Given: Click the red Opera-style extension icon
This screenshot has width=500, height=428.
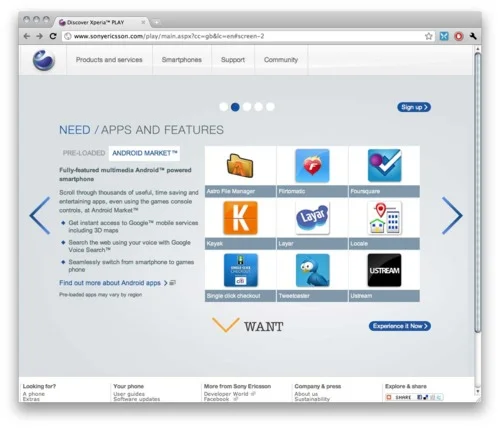Looking at the screenshot, I should tap(459, 36).
